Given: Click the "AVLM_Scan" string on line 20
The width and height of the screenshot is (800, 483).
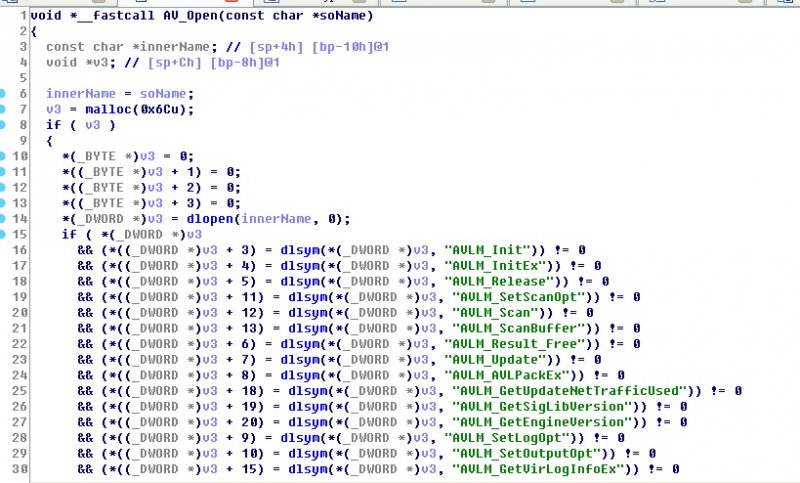Looking at the screenshot, I should 495,313.
